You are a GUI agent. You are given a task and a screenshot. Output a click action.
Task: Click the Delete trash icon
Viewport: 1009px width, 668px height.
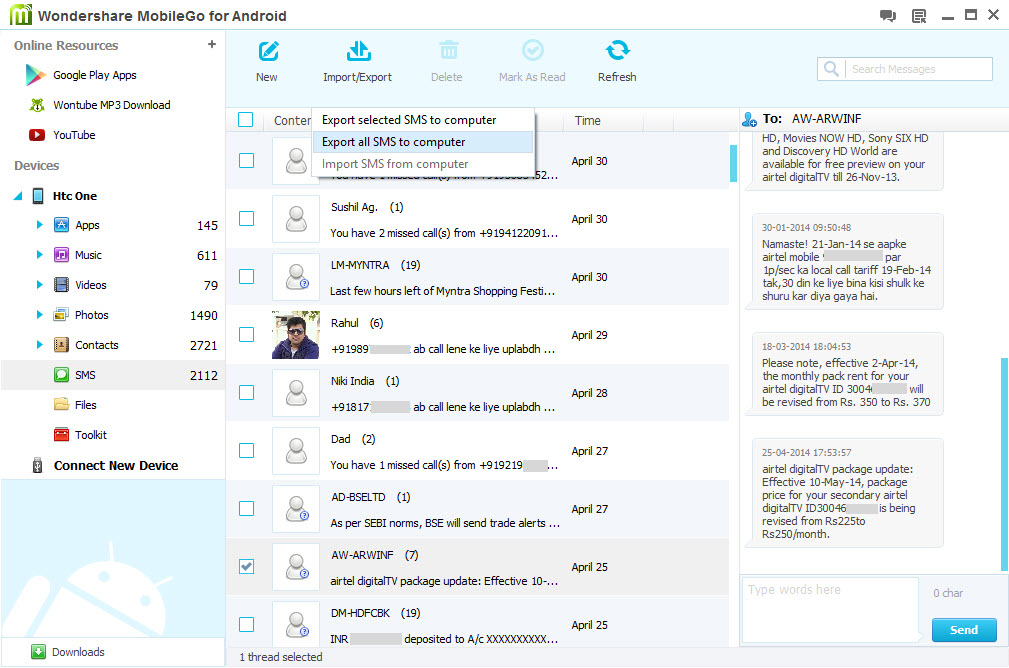pos(448,50)
